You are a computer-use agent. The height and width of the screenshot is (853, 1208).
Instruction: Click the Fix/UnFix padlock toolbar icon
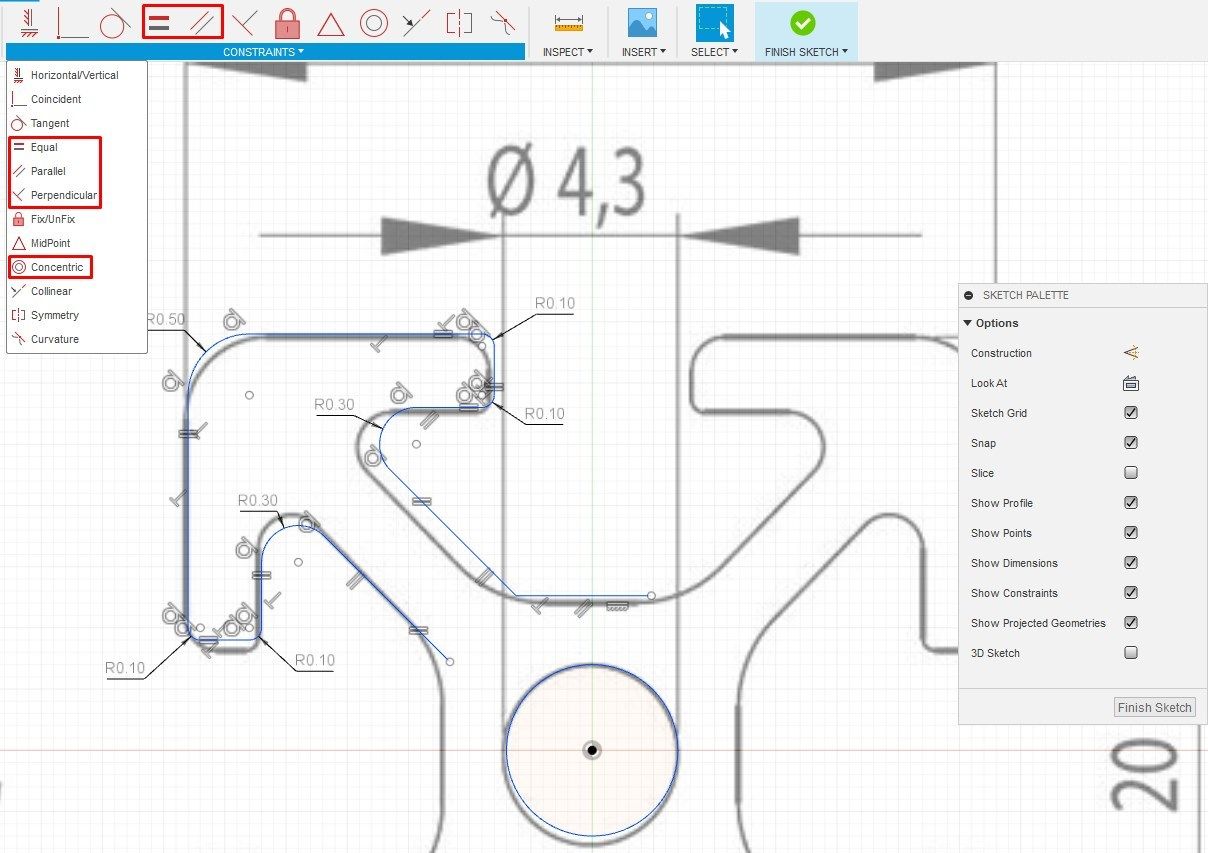[288, 22]
